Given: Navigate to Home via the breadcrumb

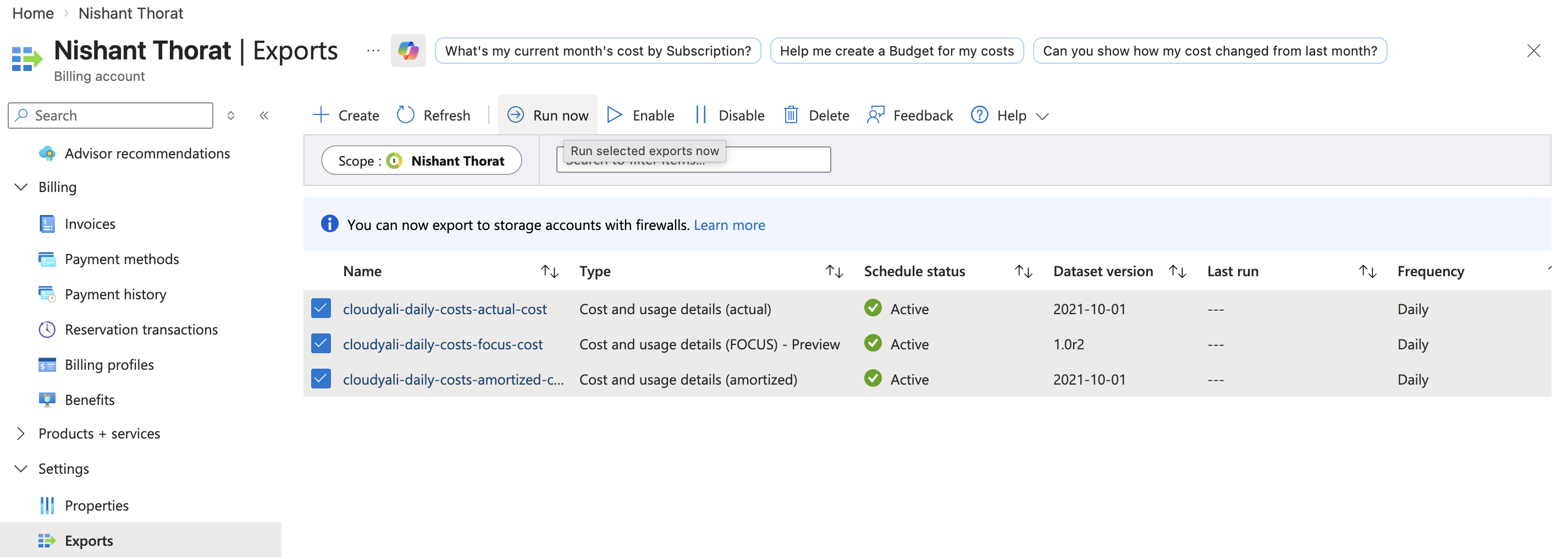Looking at the screenshot, I should pyautogui.click(x=32, y=13).
